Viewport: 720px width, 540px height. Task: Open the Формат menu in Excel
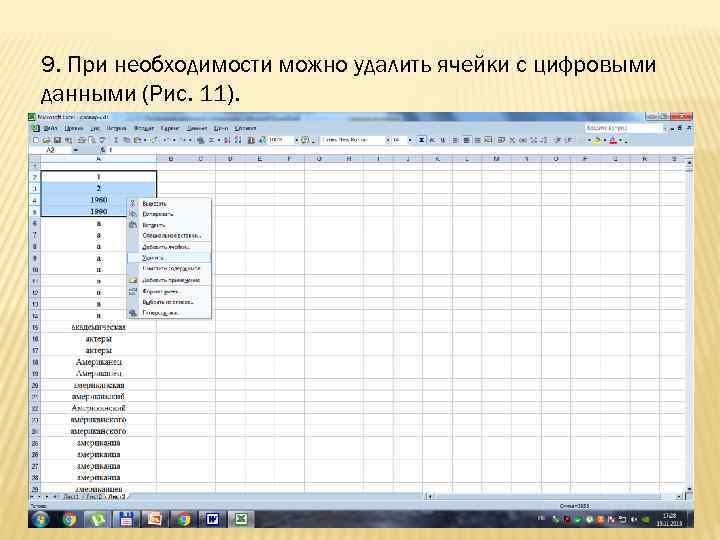144,129
